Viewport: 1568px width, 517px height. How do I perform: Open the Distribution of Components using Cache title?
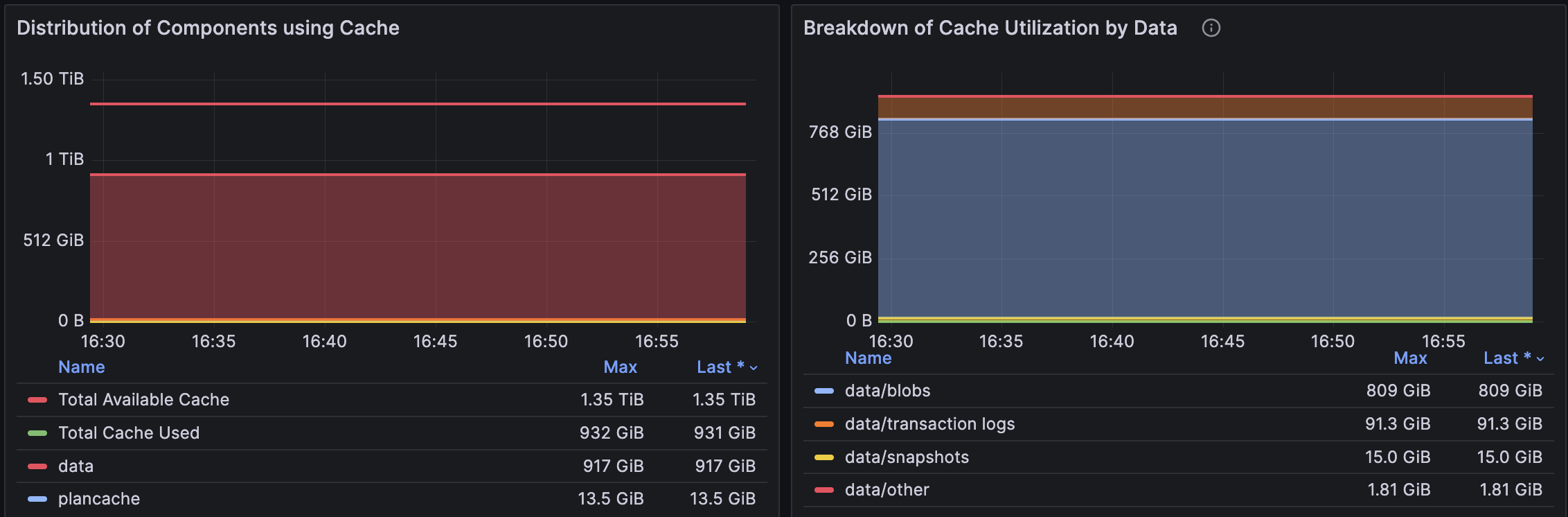[x=208, y=28]
